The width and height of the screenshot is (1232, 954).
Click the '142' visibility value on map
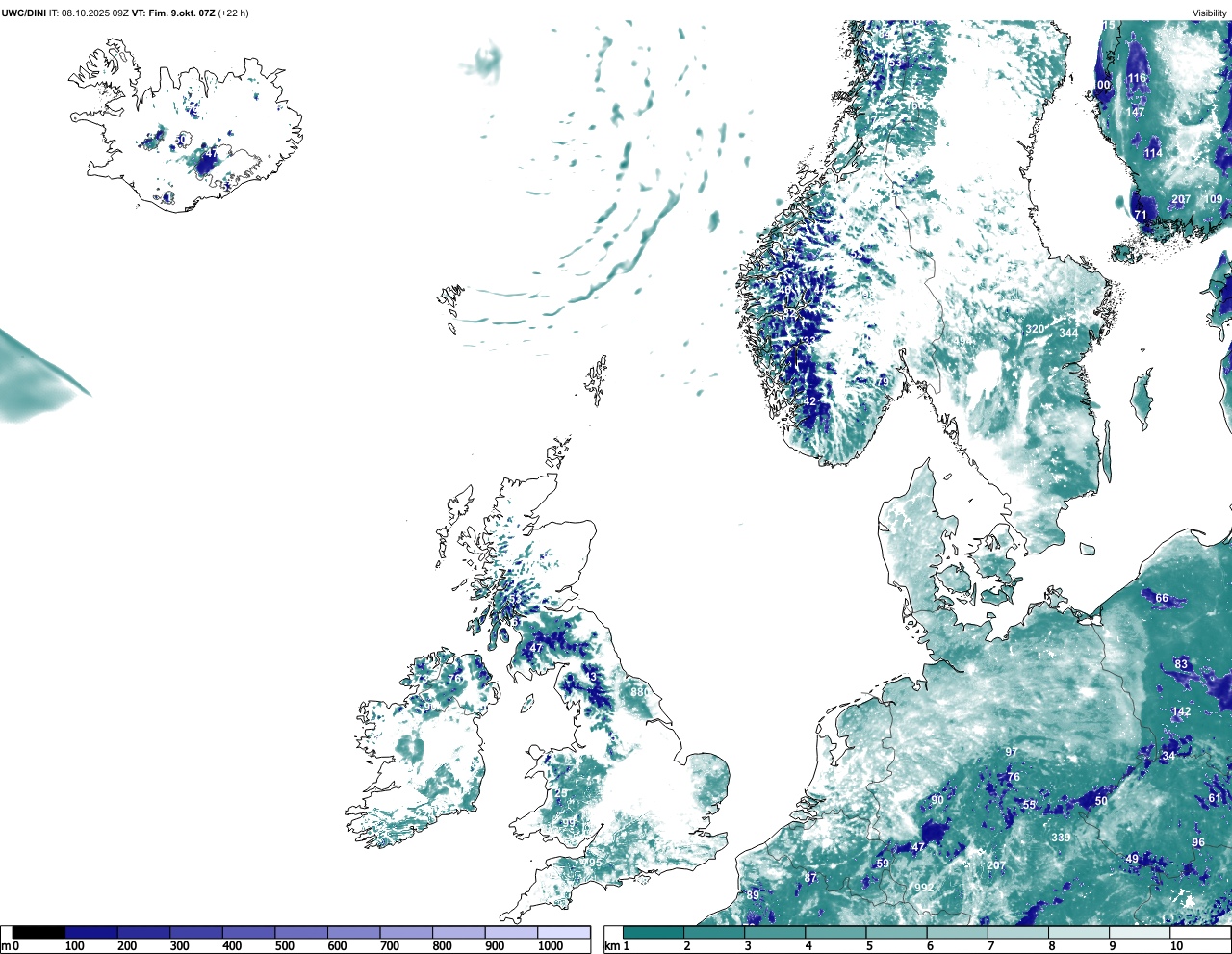tap(1181, 711)
